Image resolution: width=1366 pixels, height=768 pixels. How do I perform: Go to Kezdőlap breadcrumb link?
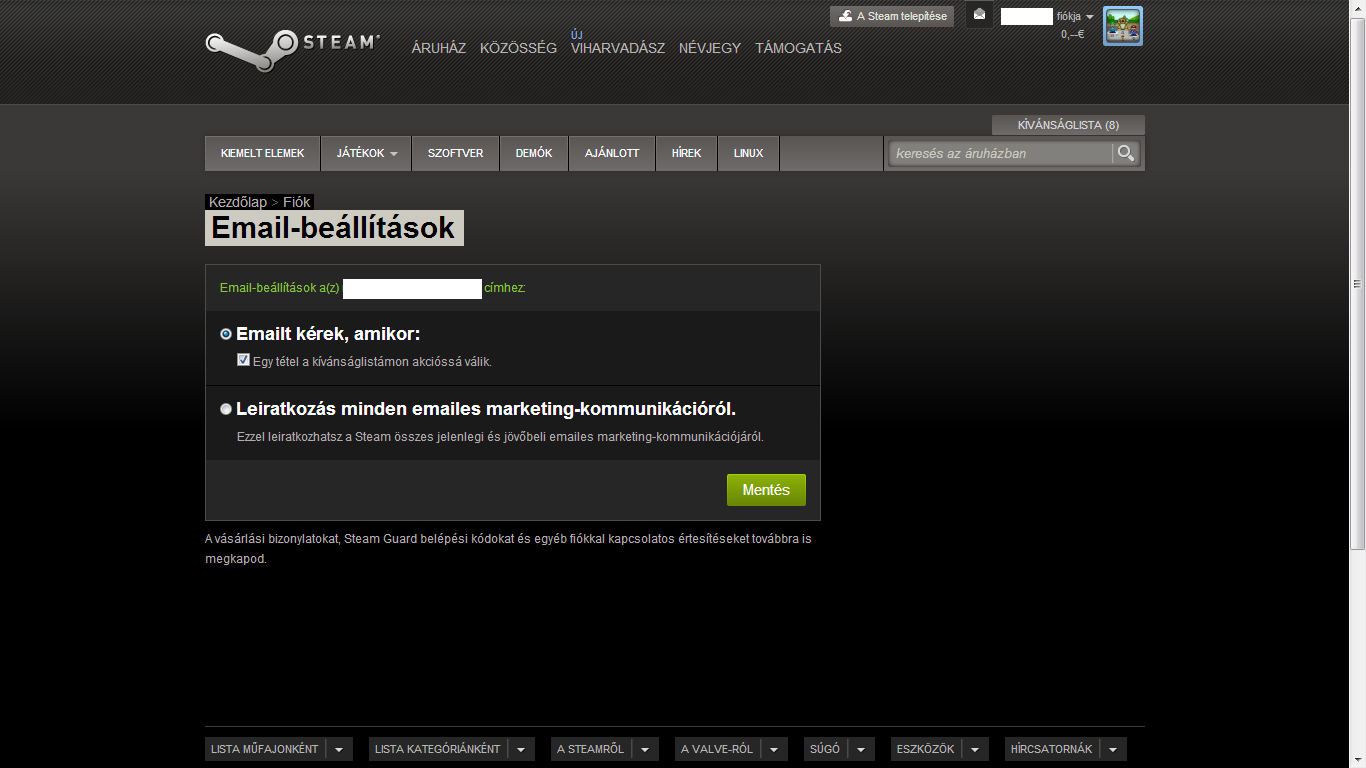click(x=238, y=202)
